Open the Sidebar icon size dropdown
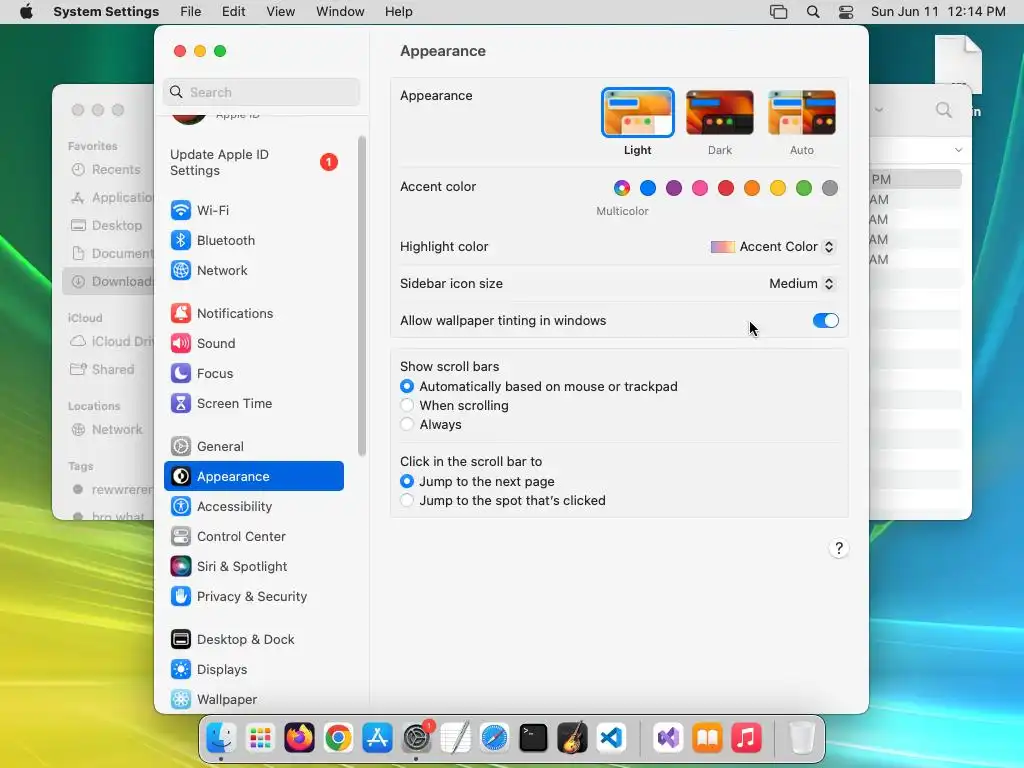1024x768 pixels. pyautogui.click(x=802, y=283)
